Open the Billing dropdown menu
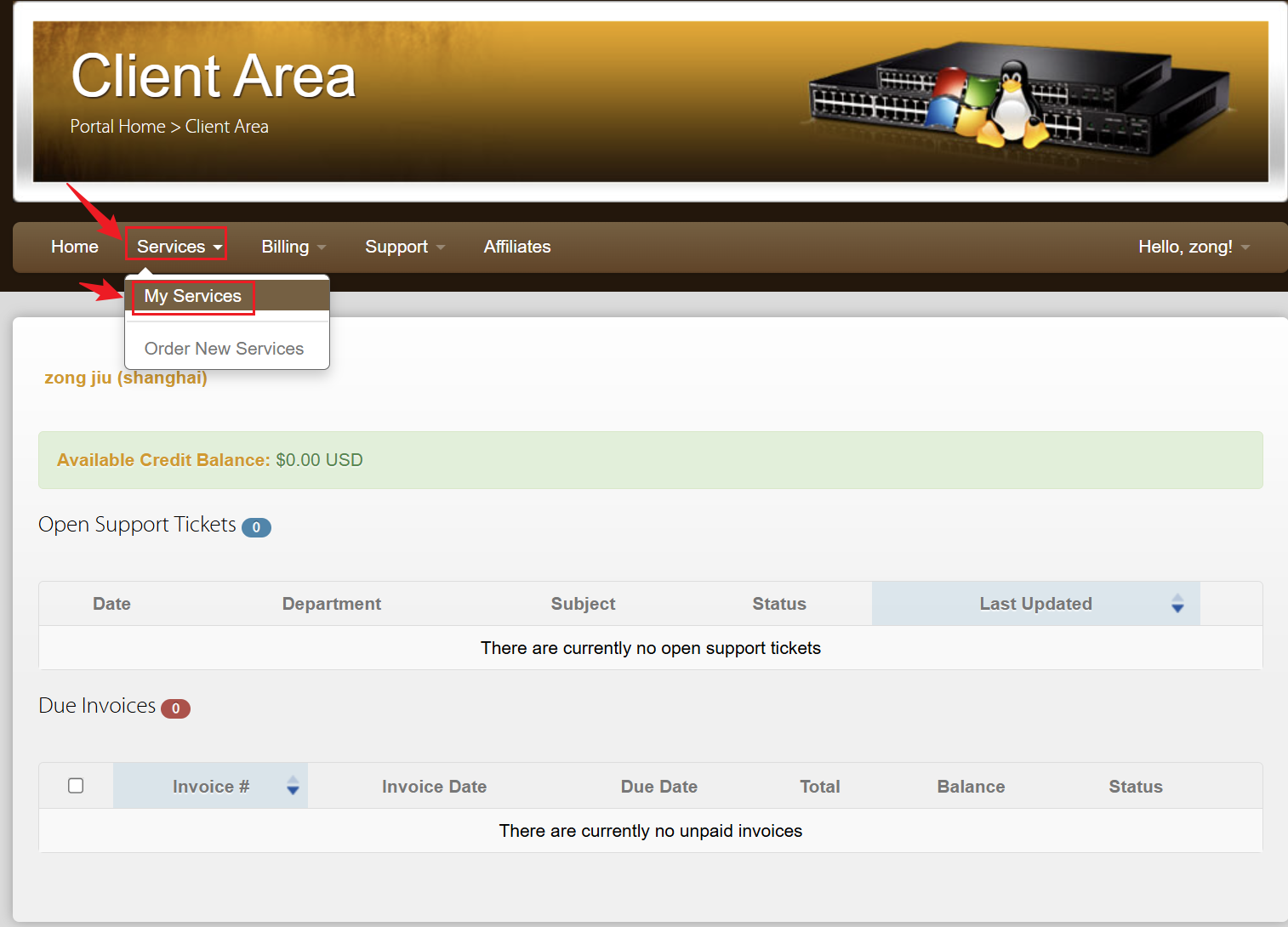 [x=293, y=247]
